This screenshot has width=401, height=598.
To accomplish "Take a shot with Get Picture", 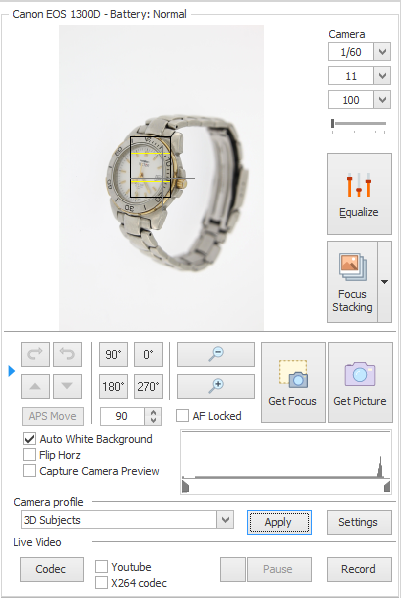I will (x=360, y=382).
